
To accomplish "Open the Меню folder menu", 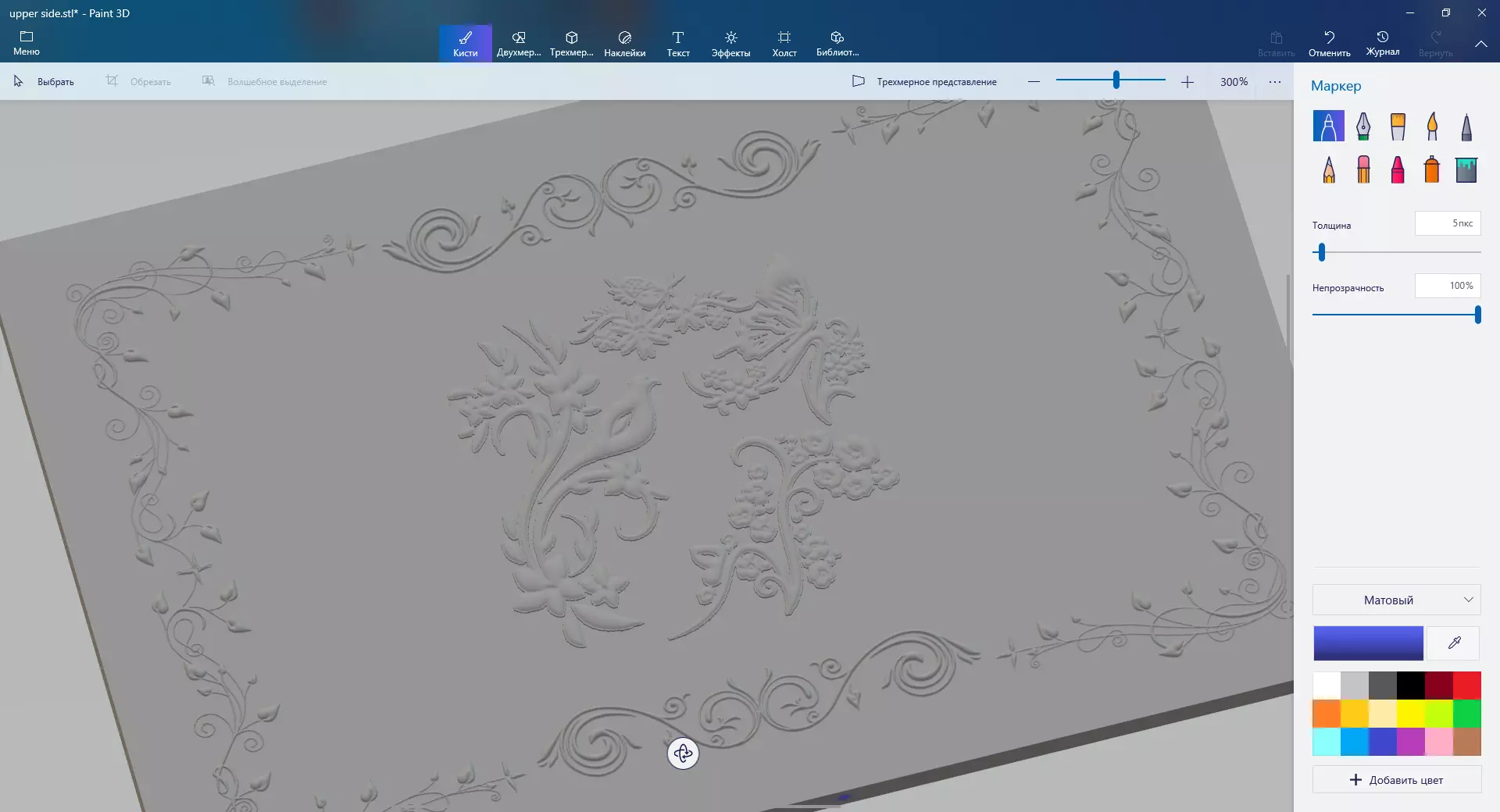I will tap(27, 43).
